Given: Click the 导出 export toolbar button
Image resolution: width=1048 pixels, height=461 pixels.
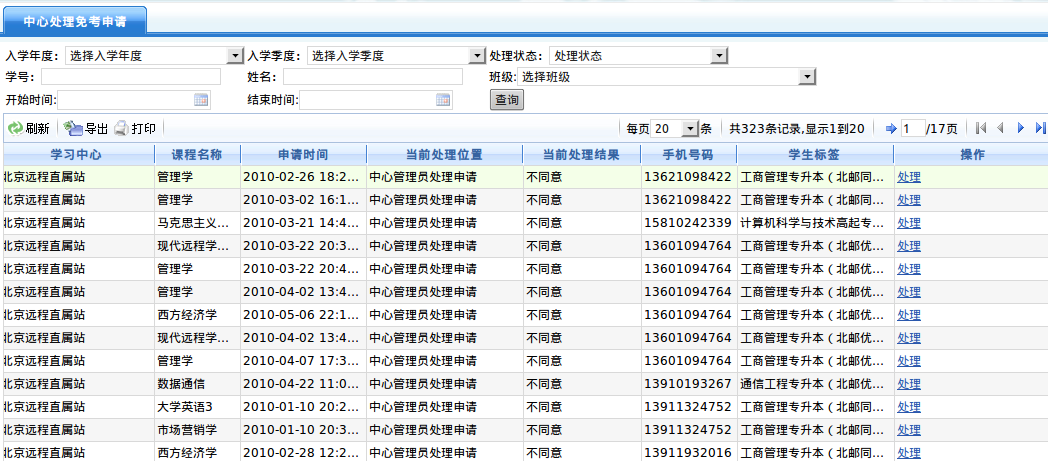Looking at the screenshot, I should click(x=86, y=128).
